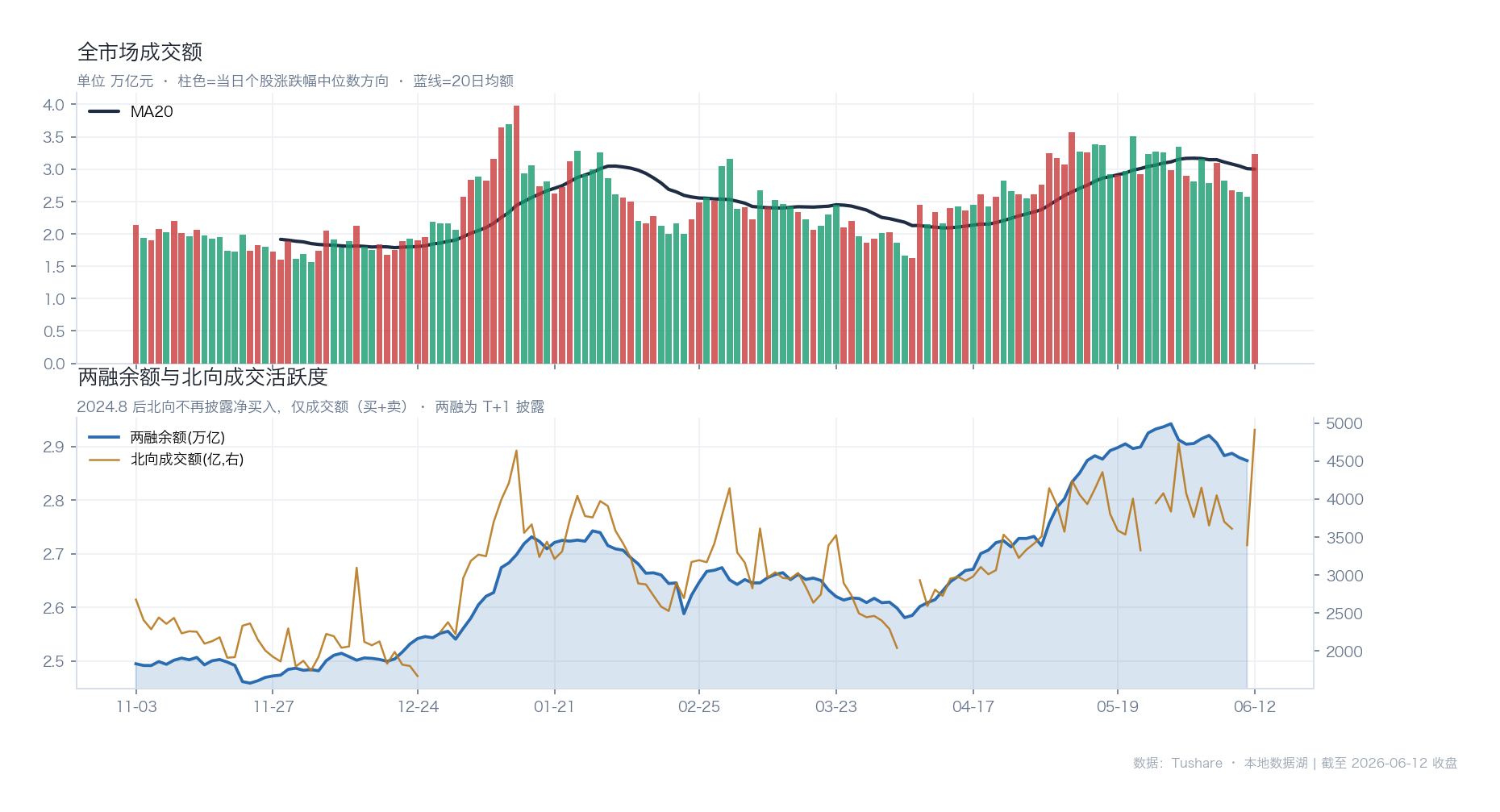Click the MA20 legend label
The width and height of the screenshot is (1500, 812).
pos(152,111)
